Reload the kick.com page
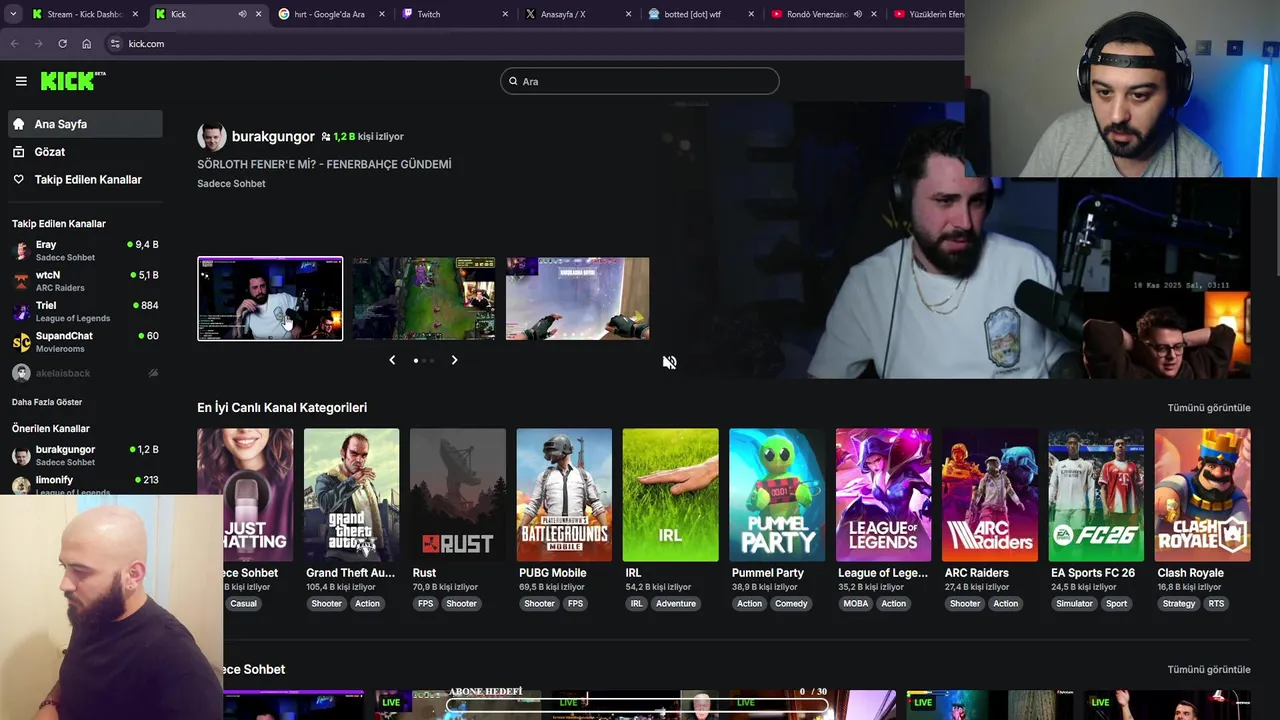The image size is (1280, 720). (62, 44)
